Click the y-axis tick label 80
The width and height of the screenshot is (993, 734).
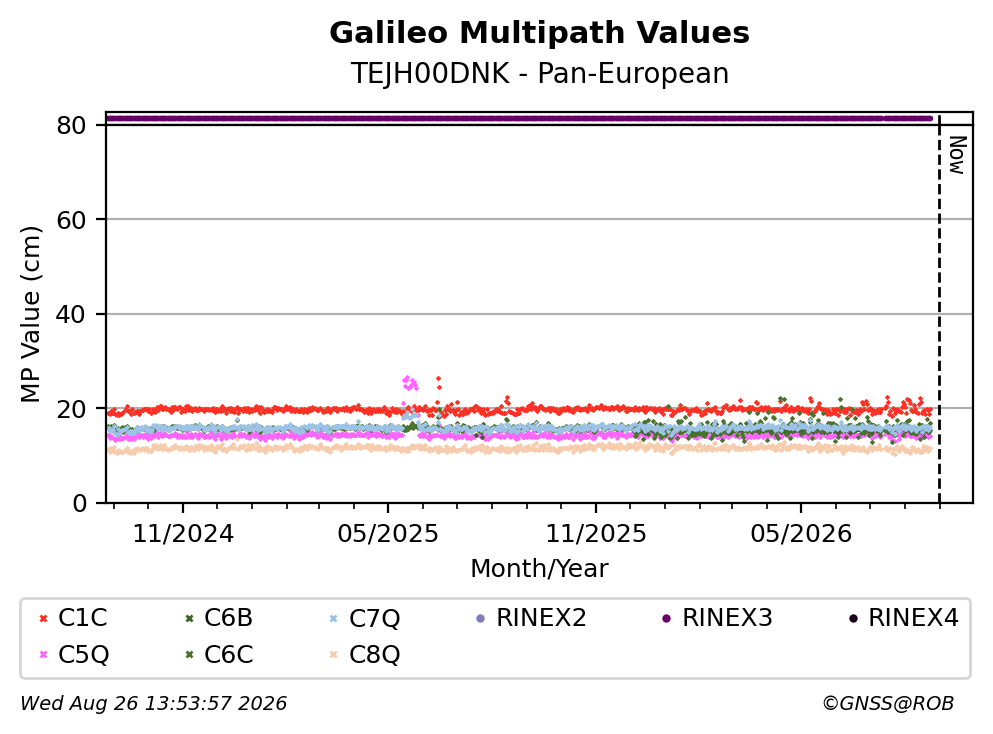[71, 125]
